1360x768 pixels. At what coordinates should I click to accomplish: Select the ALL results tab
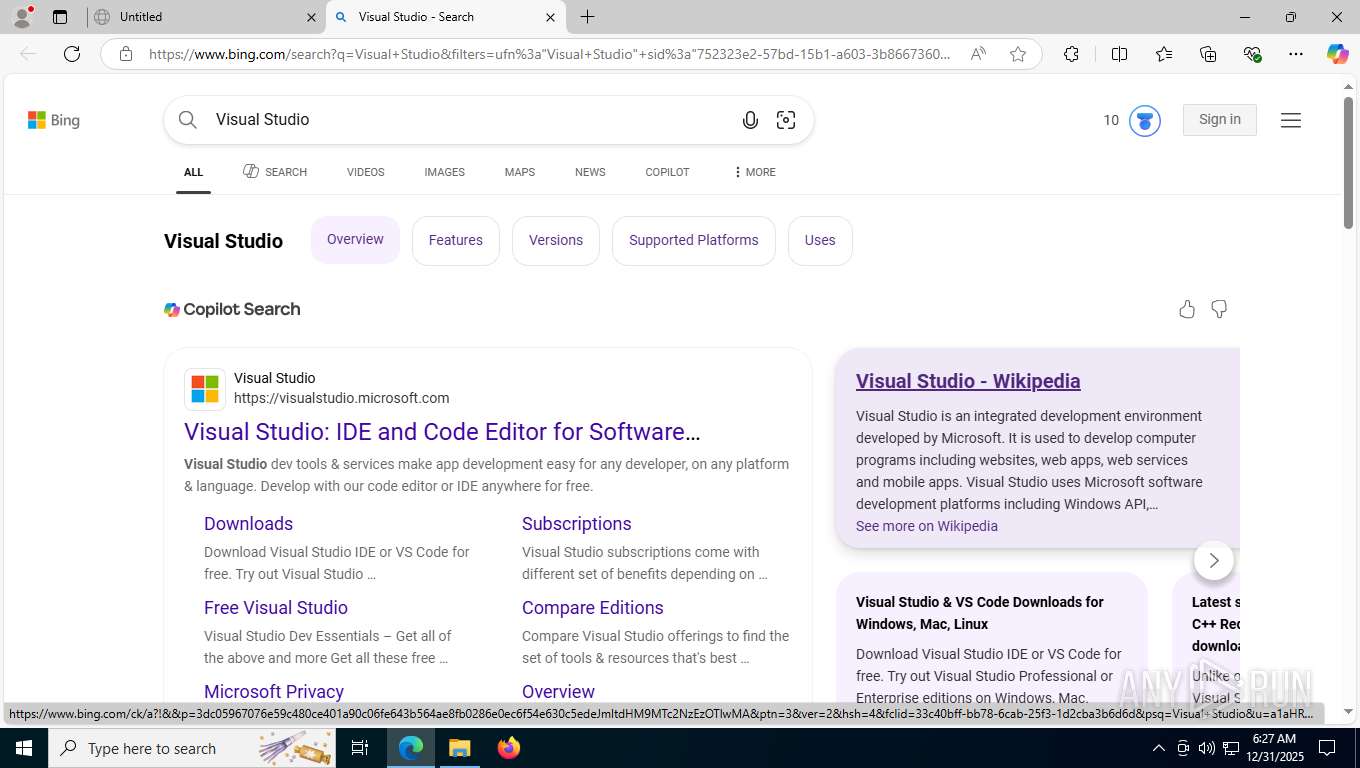click(193, 172)
